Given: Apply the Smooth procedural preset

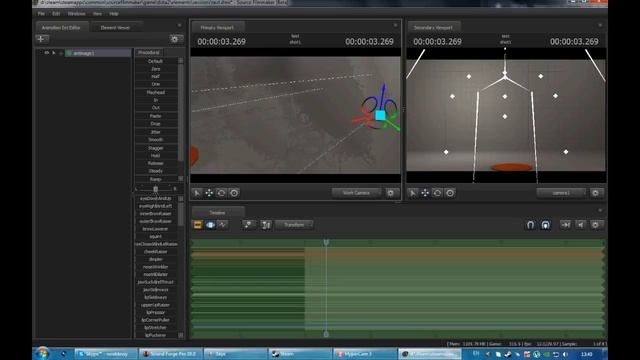Looking at the screenshot, I should pyautogui.click(x=156, y=140).
